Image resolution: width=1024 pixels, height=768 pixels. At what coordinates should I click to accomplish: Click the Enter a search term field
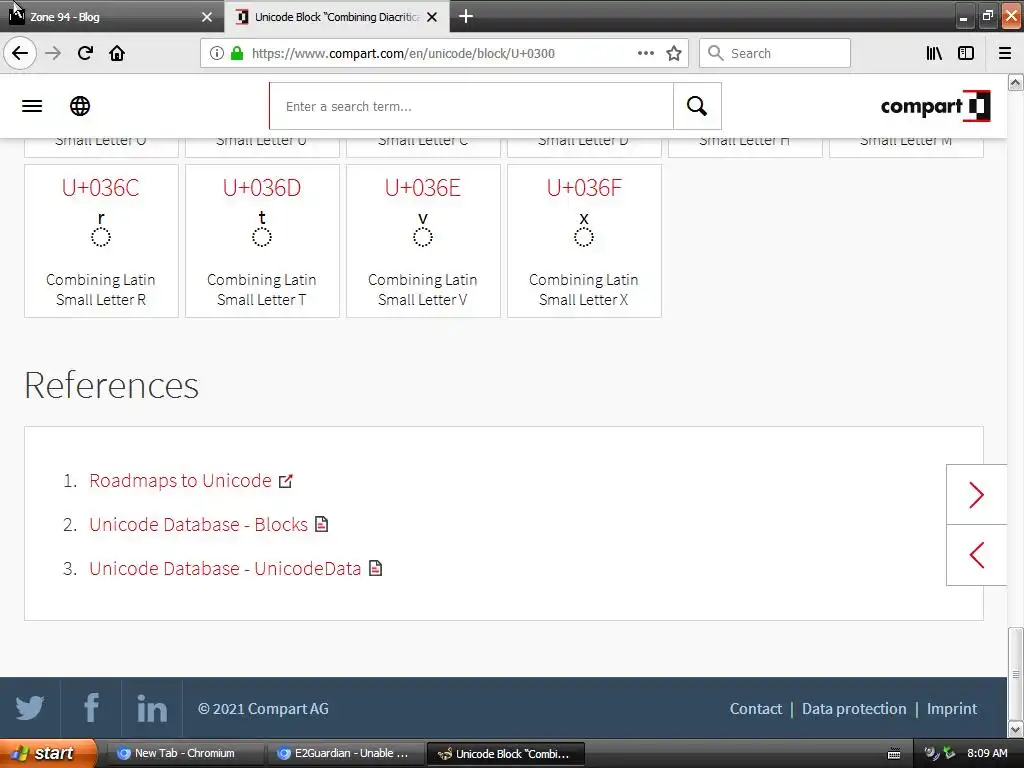[x=472, y=106]
